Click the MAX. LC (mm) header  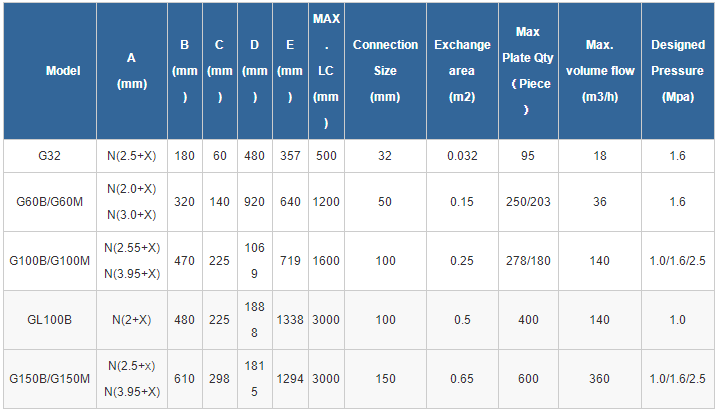coord(326,71)
